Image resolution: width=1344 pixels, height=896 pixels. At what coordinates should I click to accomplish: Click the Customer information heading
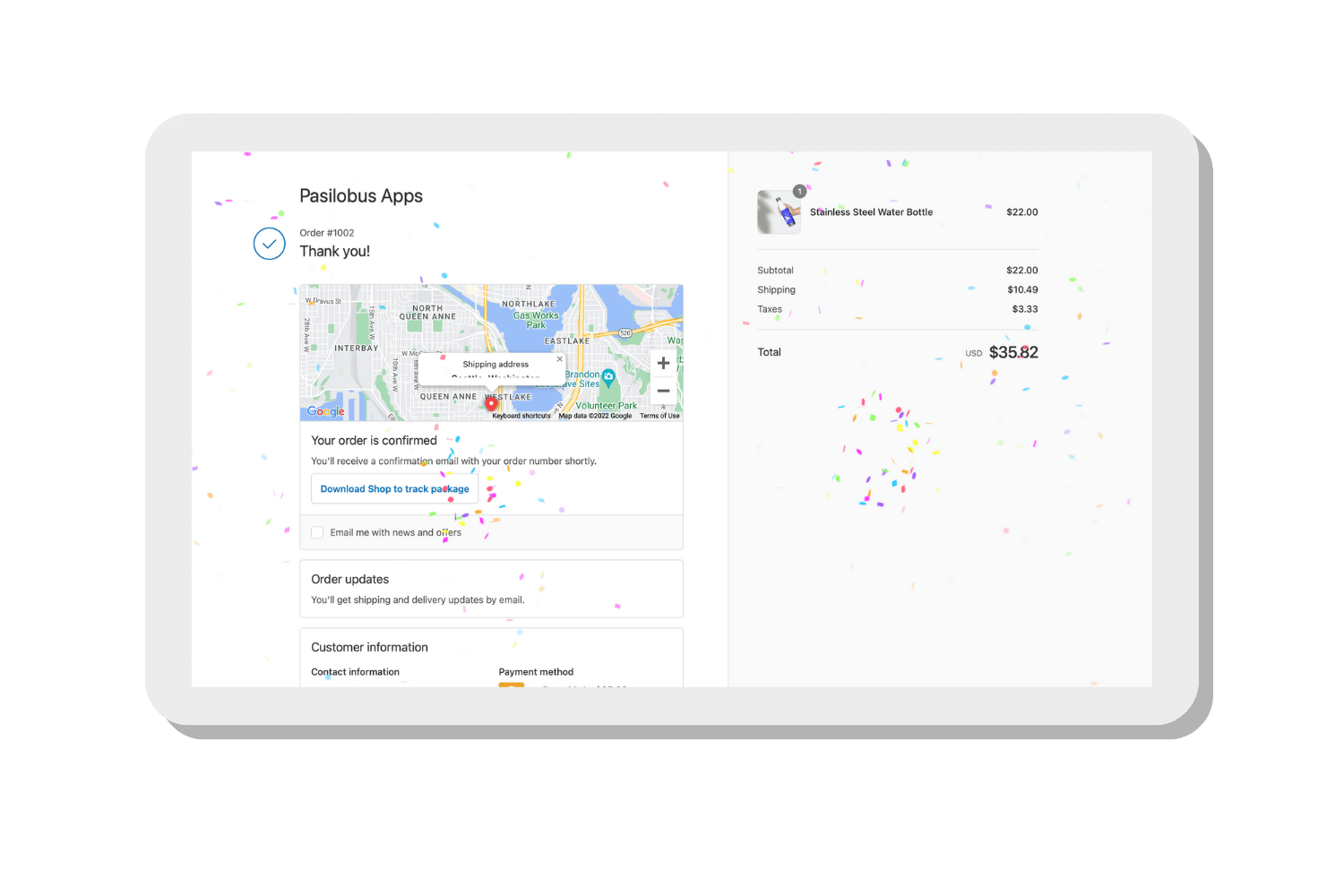click(x=369, y=648)
